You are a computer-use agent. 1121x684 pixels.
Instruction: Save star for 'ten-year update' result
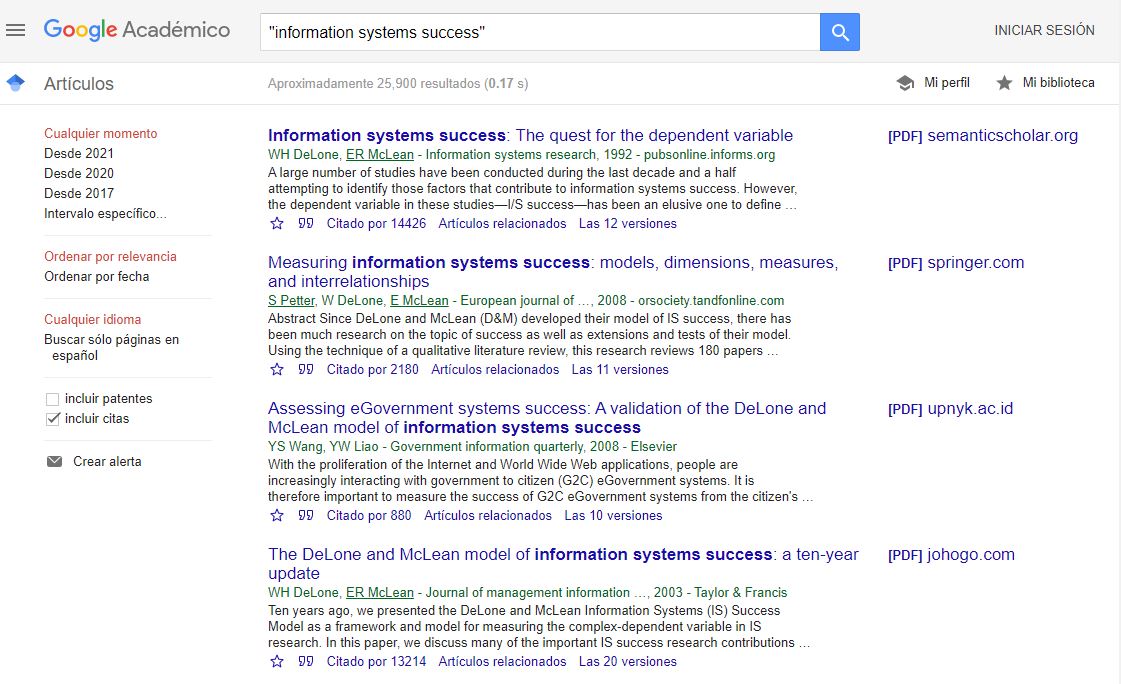[x=277, y=661]
